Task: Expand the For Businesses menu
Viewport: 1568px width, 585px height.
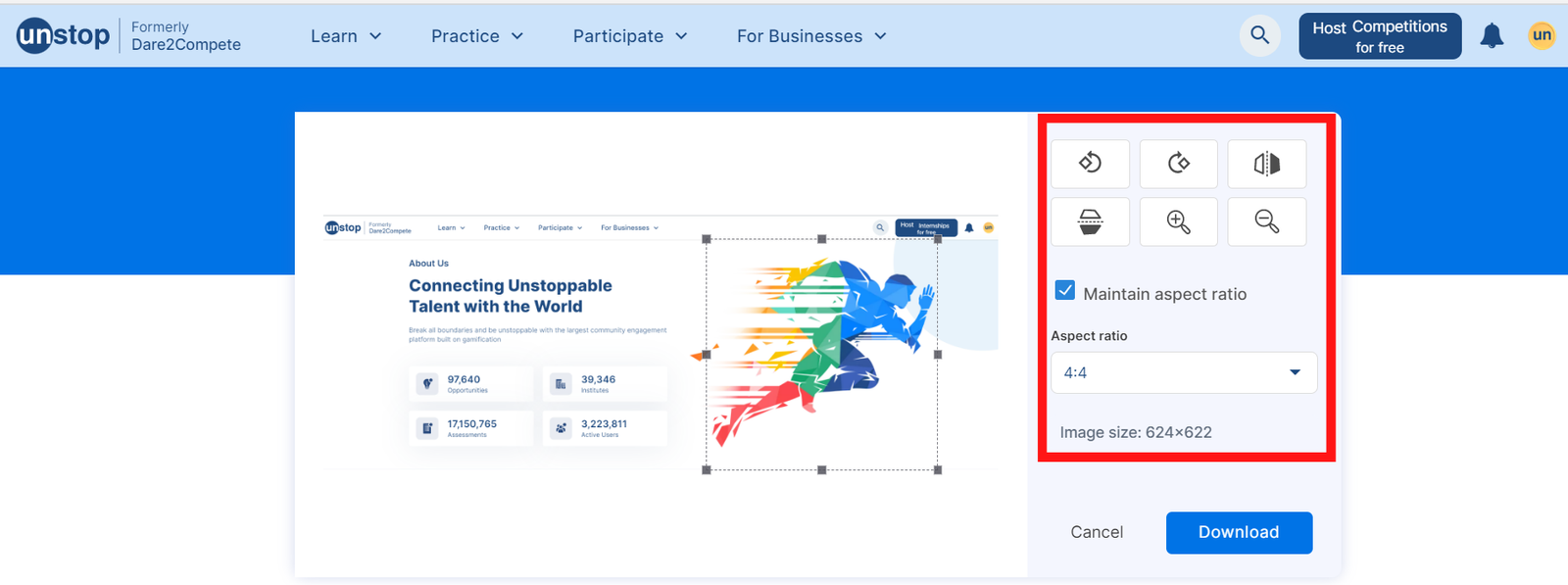Action: tap(811, 36)
